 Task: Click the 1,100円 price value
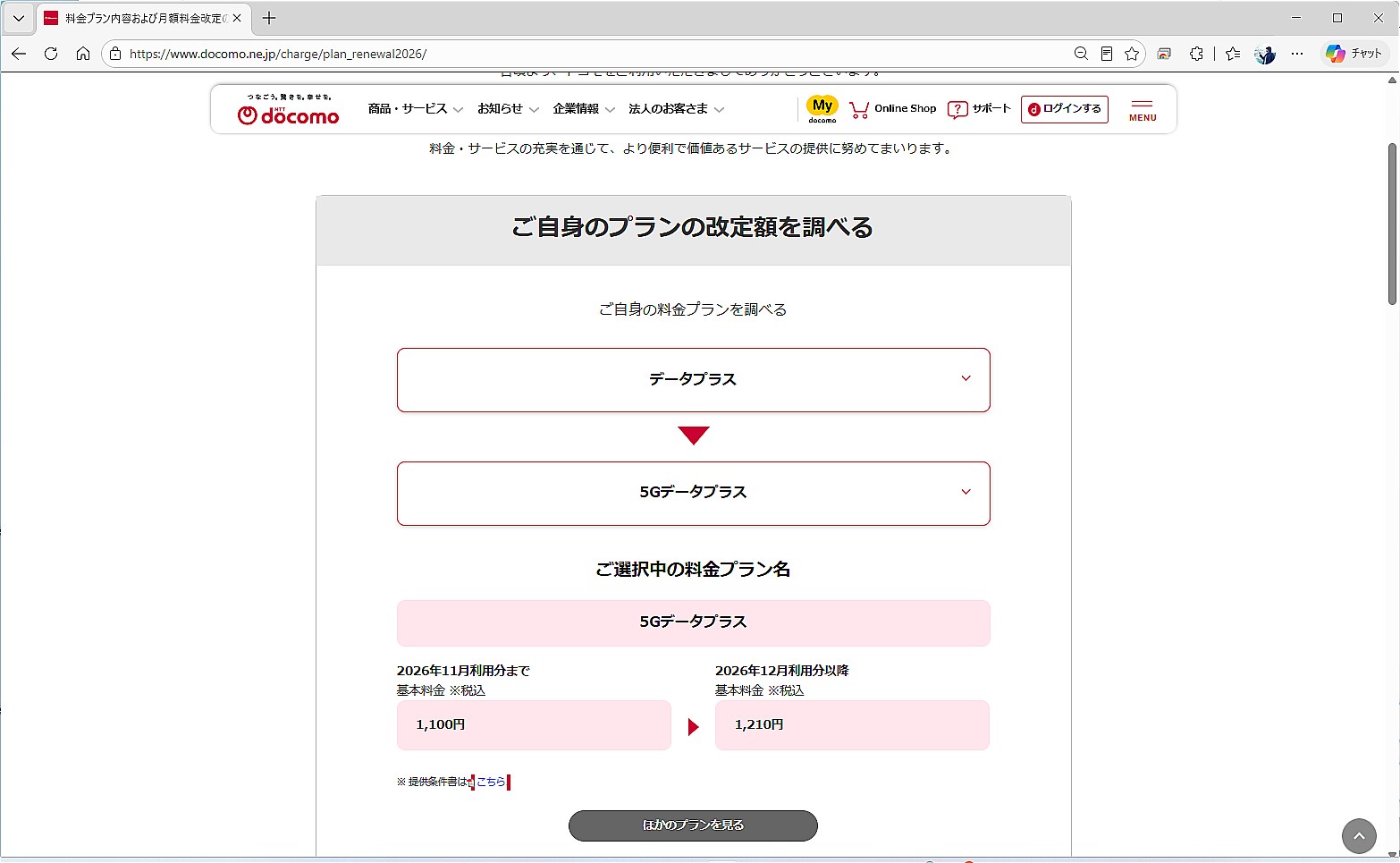[x=441, y=724]
